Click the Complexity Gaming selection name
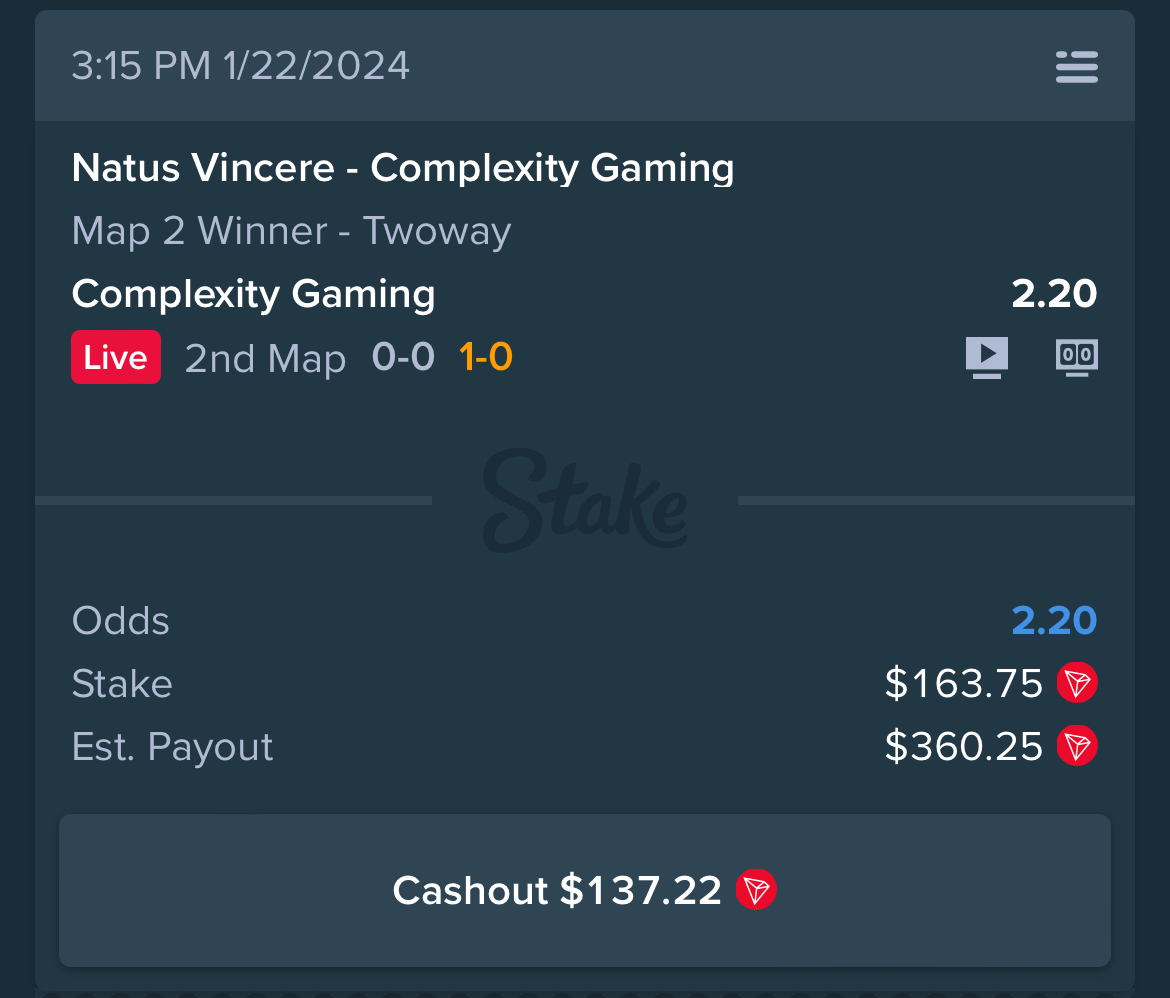The height and width of the screenshot is (998, 1170). pos(254,293)
